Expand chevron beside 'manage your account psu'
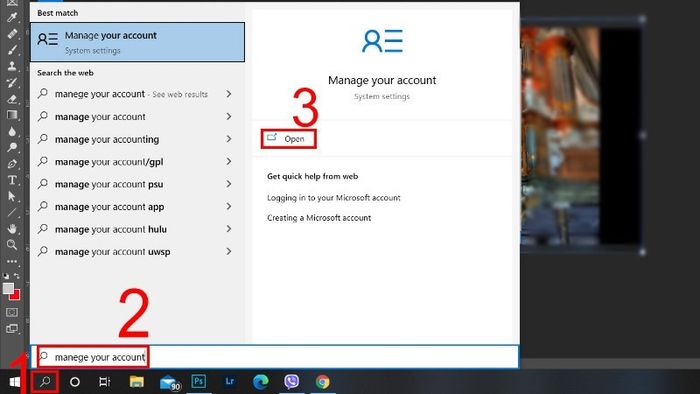 pyautogui.click(x=229, y=184)
